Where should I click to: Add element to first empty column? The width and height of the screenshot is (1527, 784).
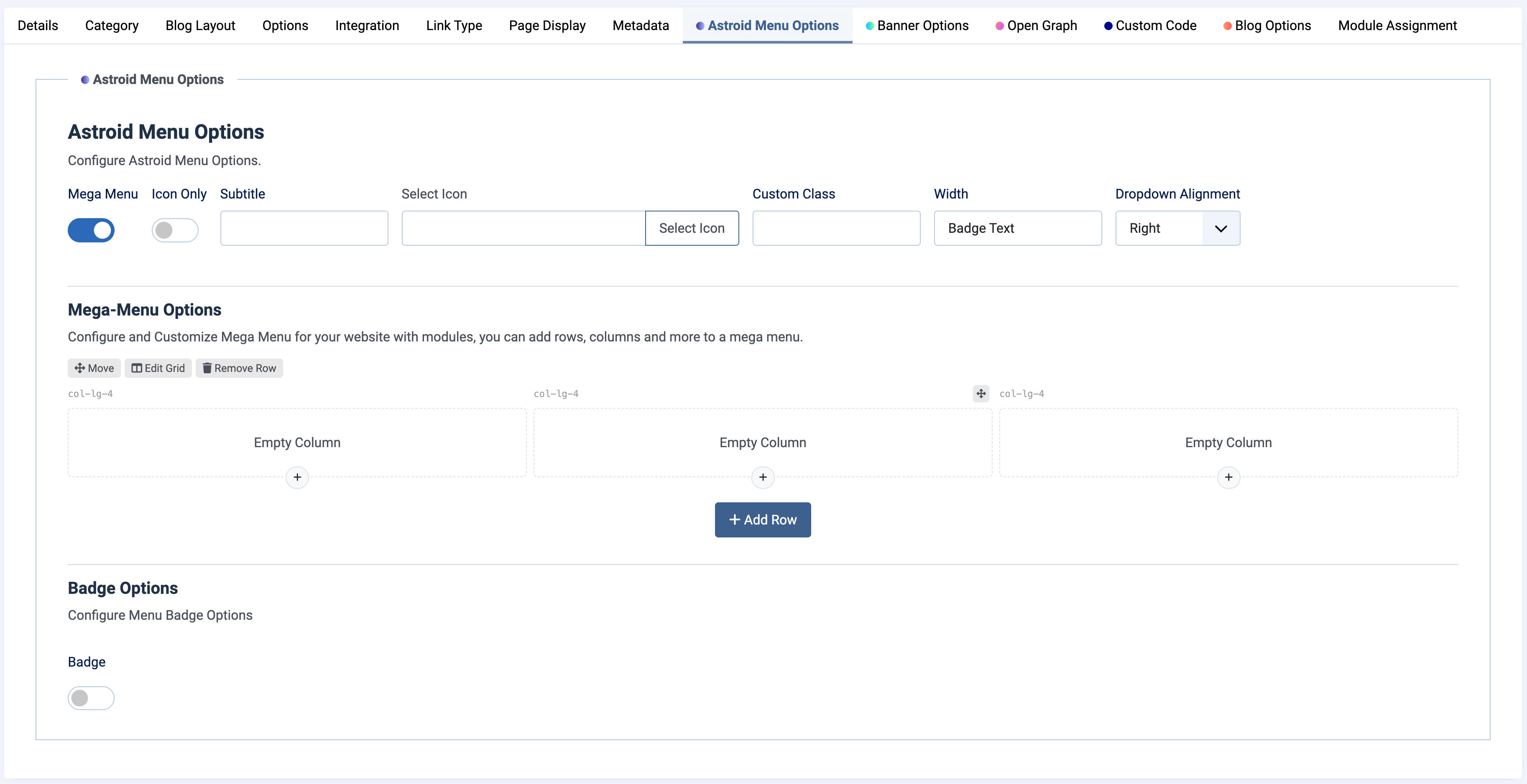click(297, 477)
